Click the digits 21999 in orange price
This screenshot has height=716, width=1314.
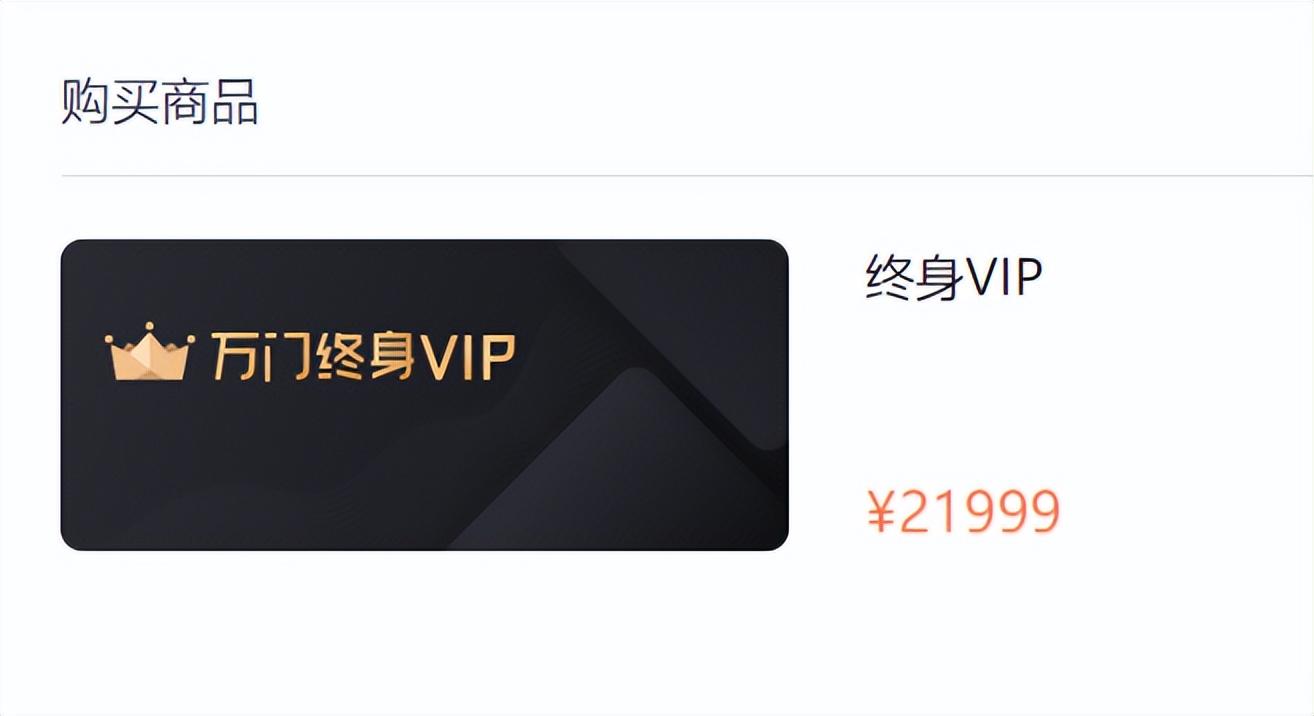[x=979, y=512]
